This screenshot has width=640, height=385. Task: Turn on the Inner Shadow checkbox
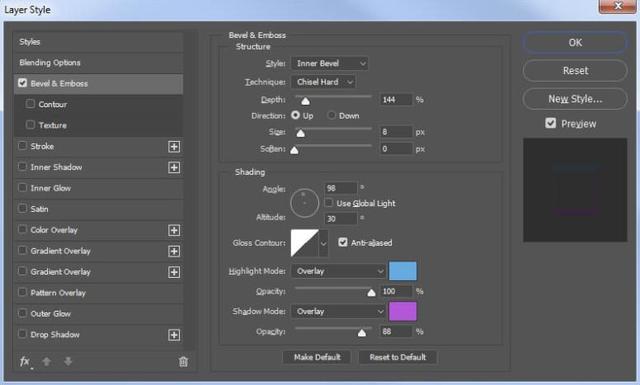tap(22, 166)
